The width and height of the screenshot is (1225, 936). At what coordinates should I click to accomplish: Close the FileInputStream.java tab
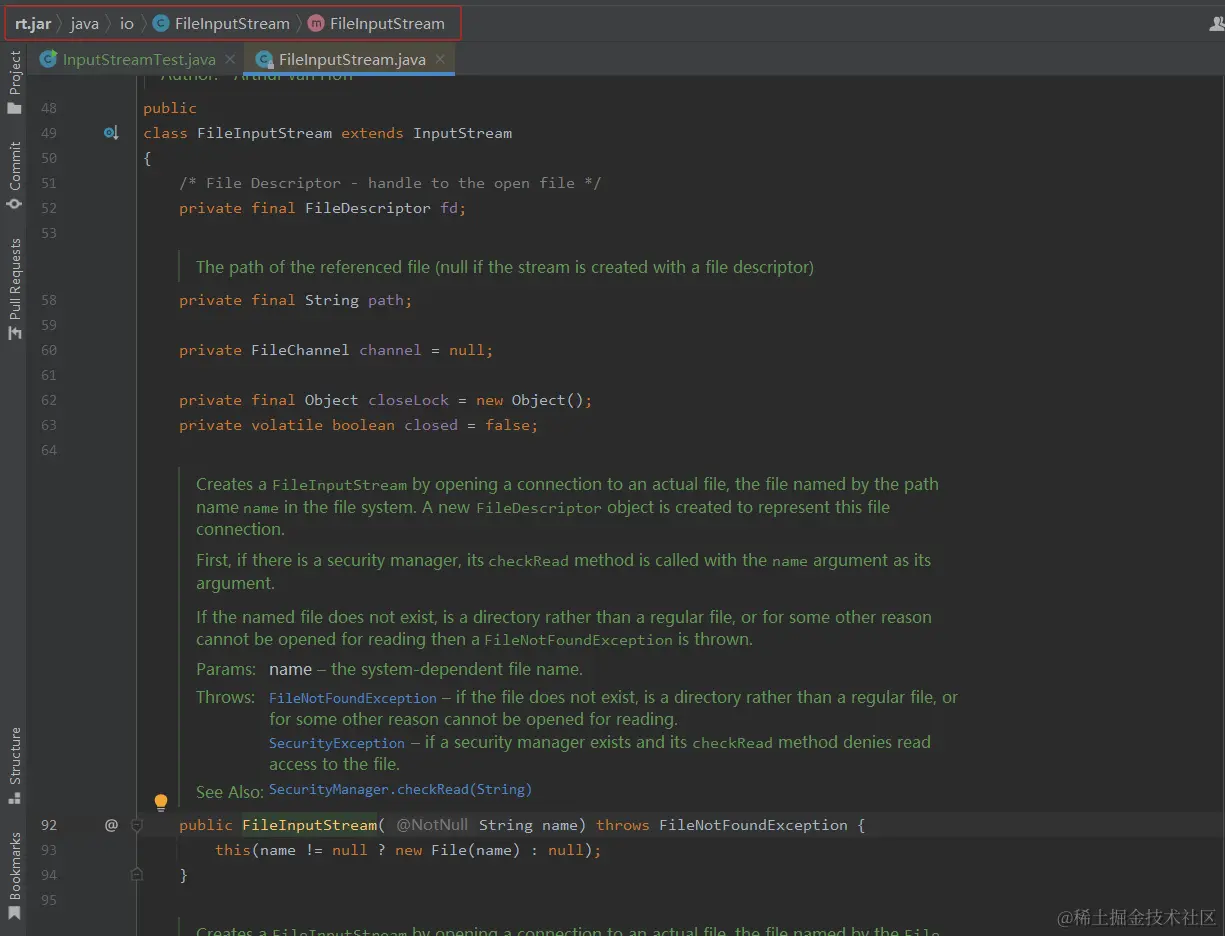[x=440, y=60]
